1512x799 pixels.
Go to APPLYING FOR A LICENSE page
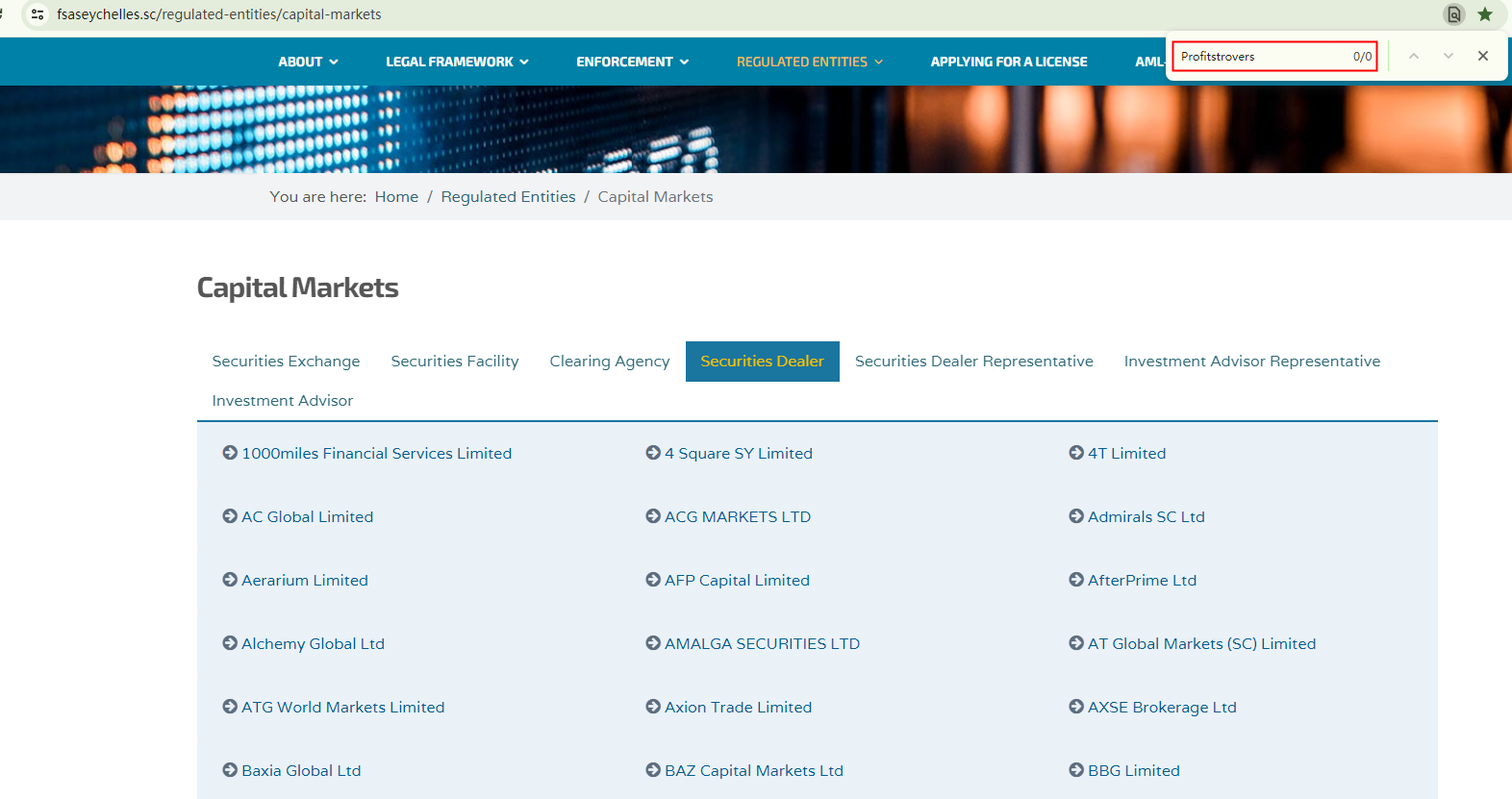1008,62
